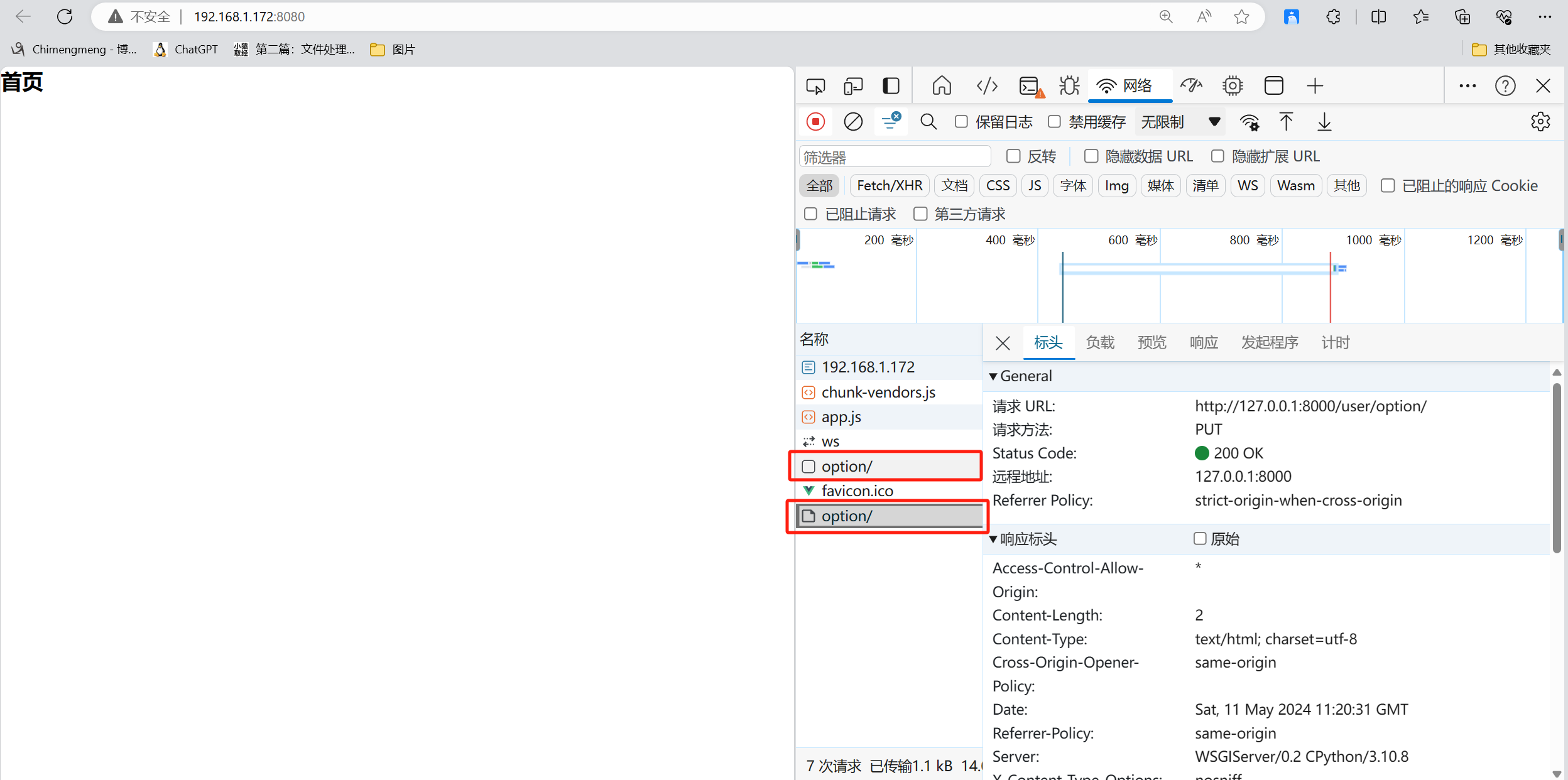Check 已阻止请求 checkbox
This screenshot has width=1568, height=780.
[x=811, y=214]
